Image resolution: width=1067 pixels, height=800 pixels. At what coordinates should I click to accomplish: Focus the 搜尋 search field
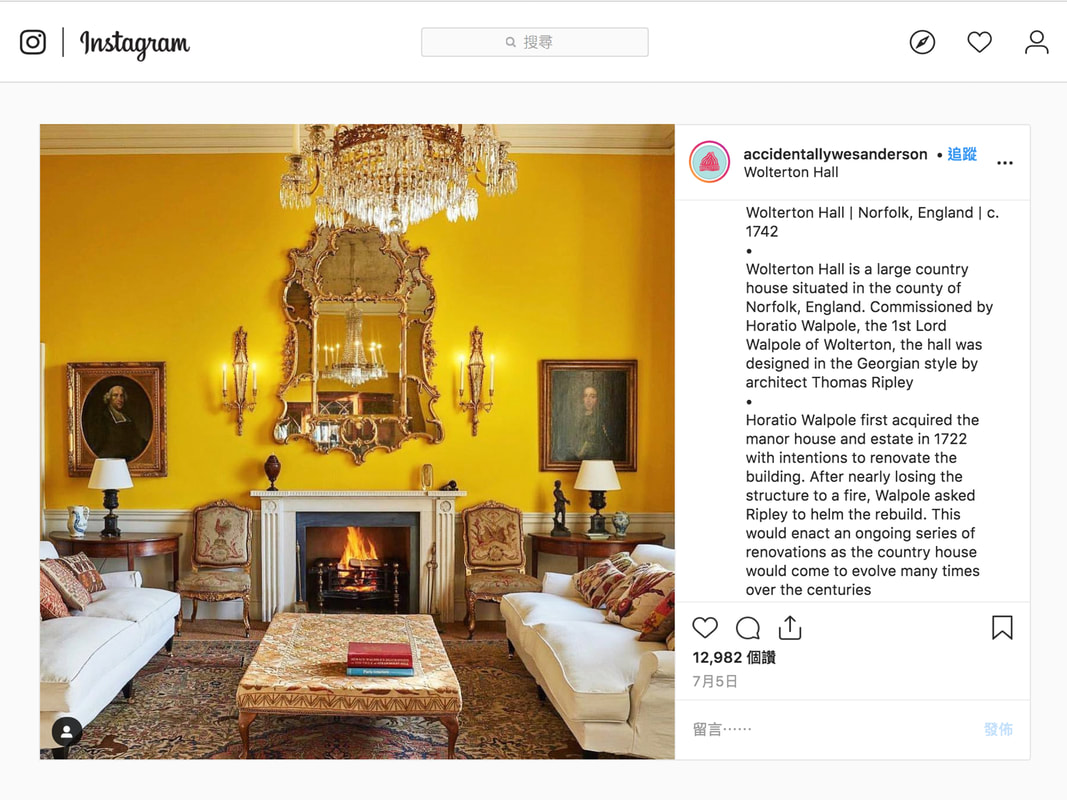tap(534, 42)
